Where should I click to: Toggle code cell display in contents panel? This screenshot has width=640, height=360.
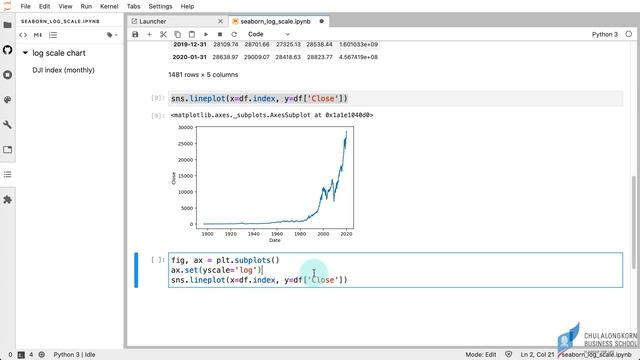click(23, 35)
